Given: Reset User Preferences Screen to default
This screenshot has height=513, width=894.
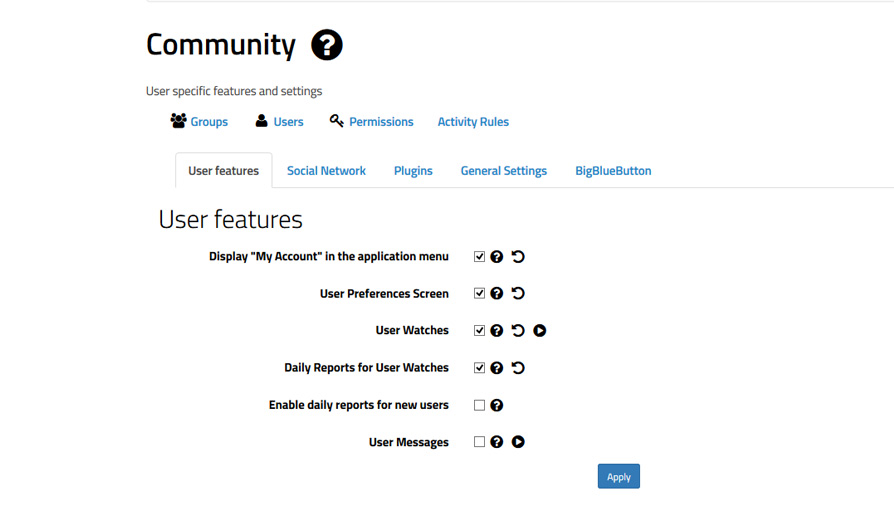Looking at the screenshot, I should click(518, 293).
